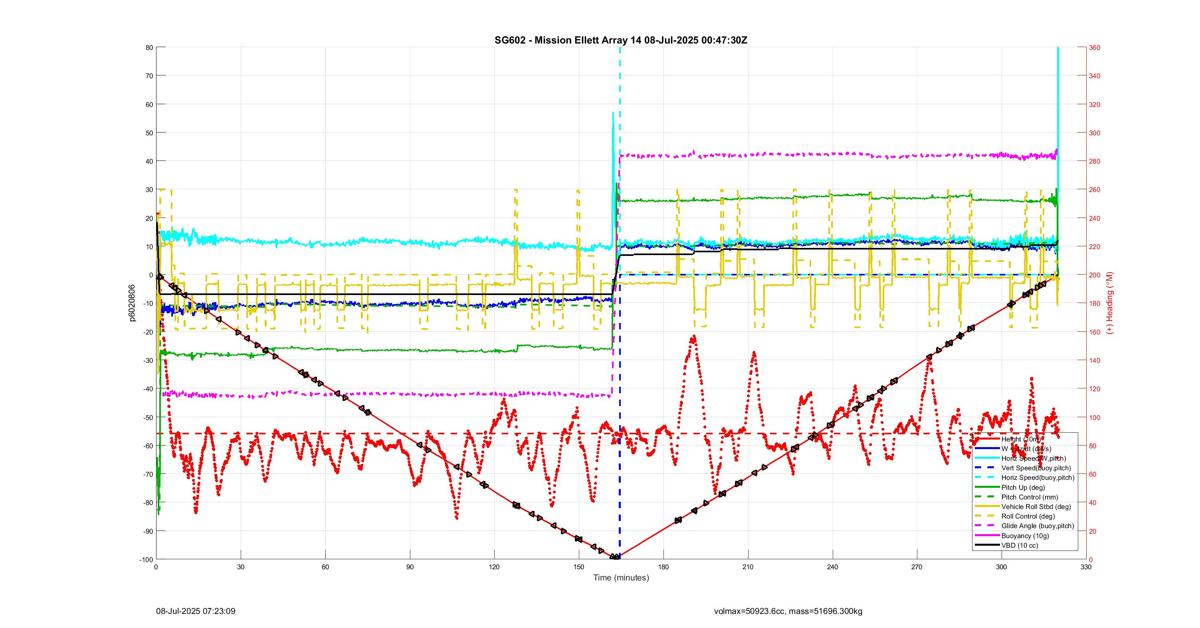Viewport: 1200px width, 628px height.
Task: Click the "360" tick on the heading axis
Action: [1094, 47]
